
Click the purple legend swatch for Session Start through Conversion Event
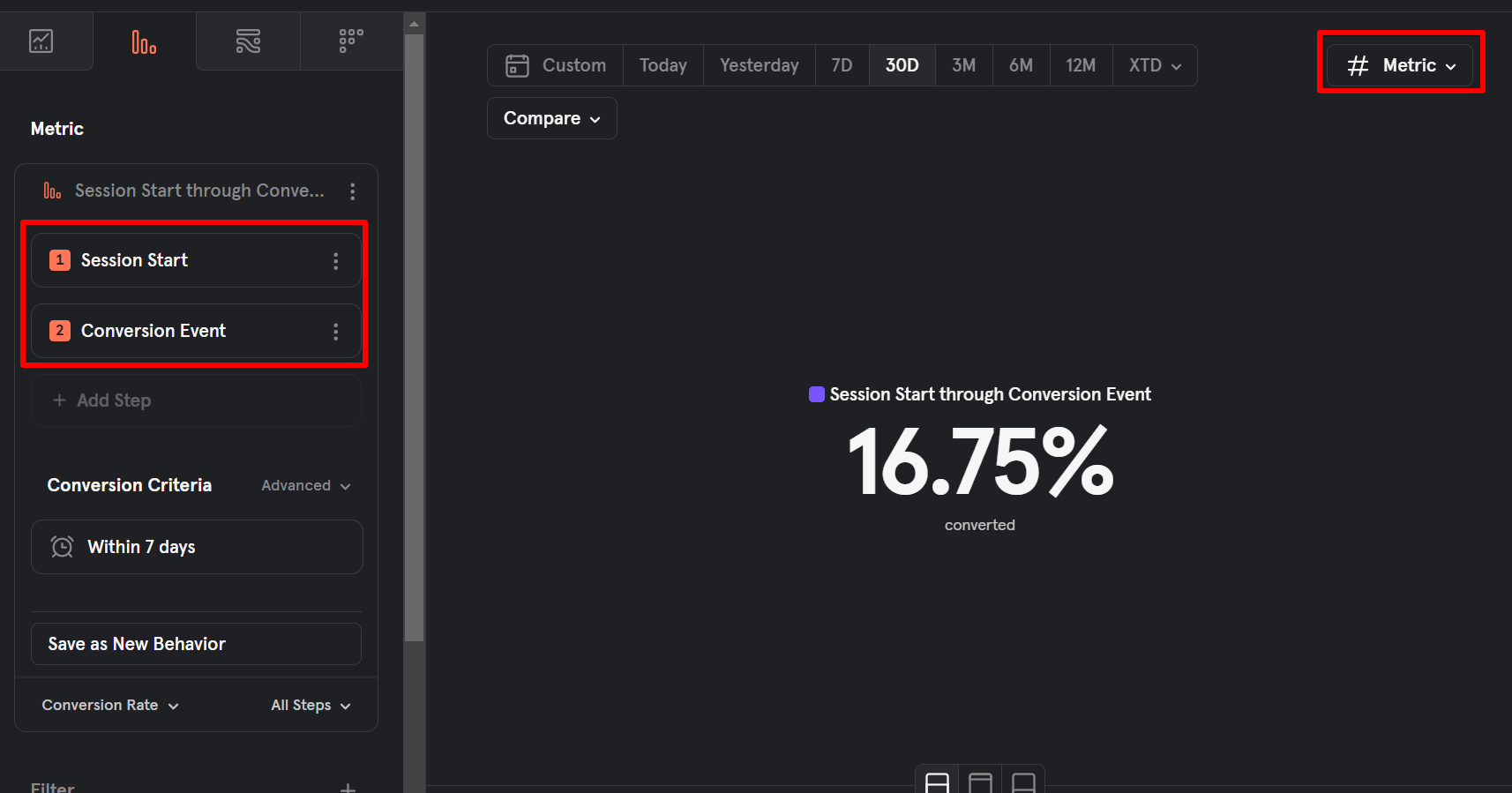point(817,394)
